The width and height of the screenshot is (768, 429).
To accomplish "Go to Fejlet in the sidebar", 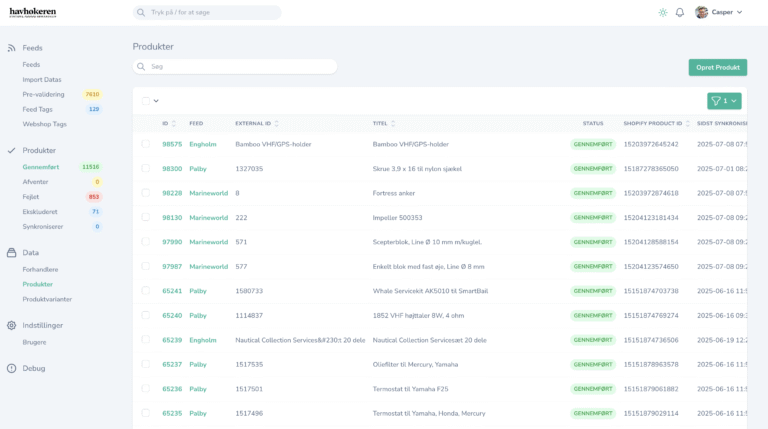I will point(31,197).
